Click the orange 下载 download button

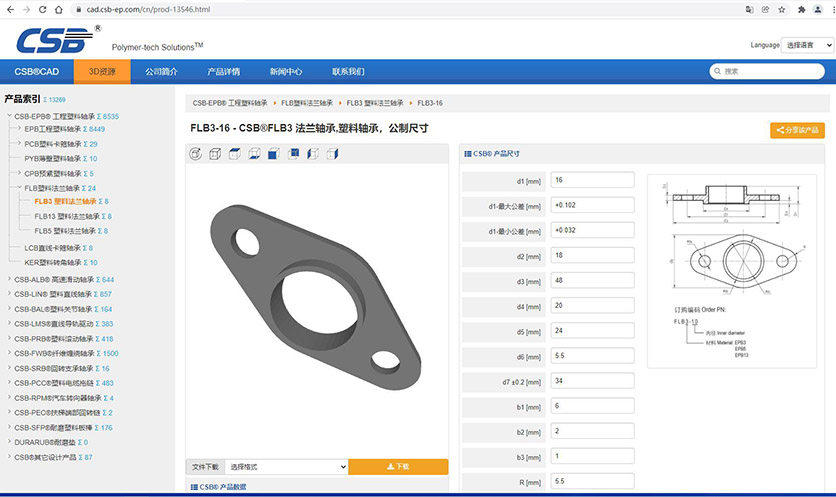(398, 467)
